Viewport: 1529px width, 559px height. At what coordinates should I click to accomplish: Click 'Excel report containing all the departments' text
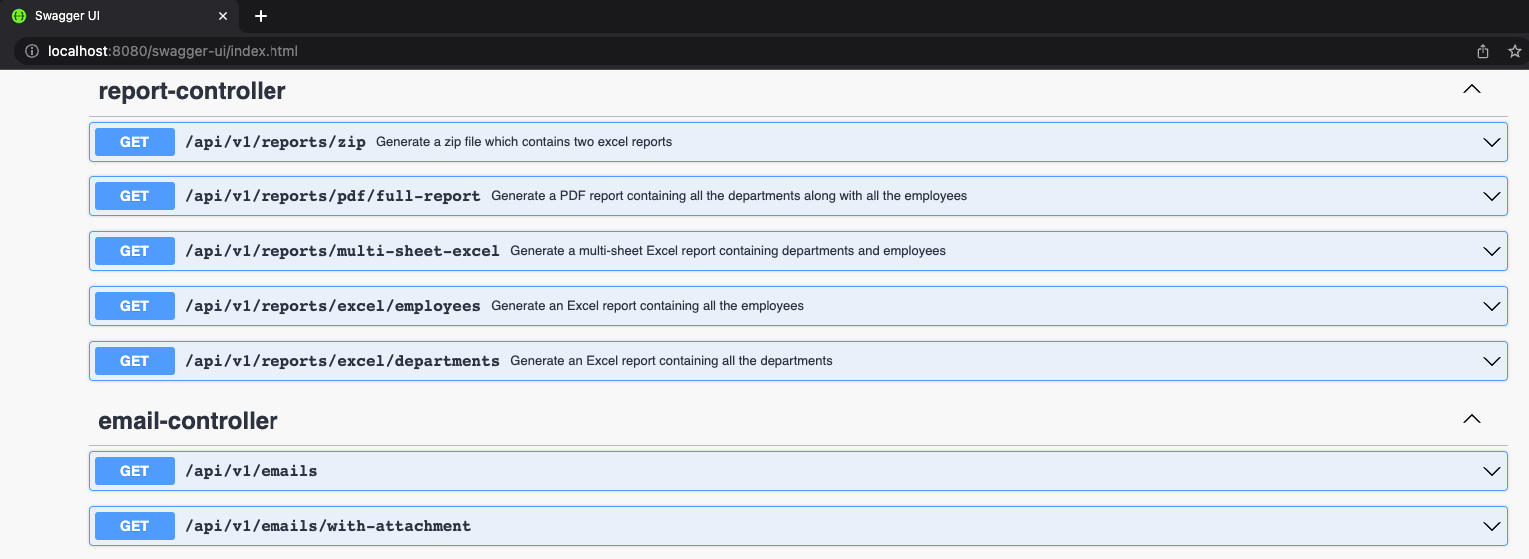coord(671,361)
